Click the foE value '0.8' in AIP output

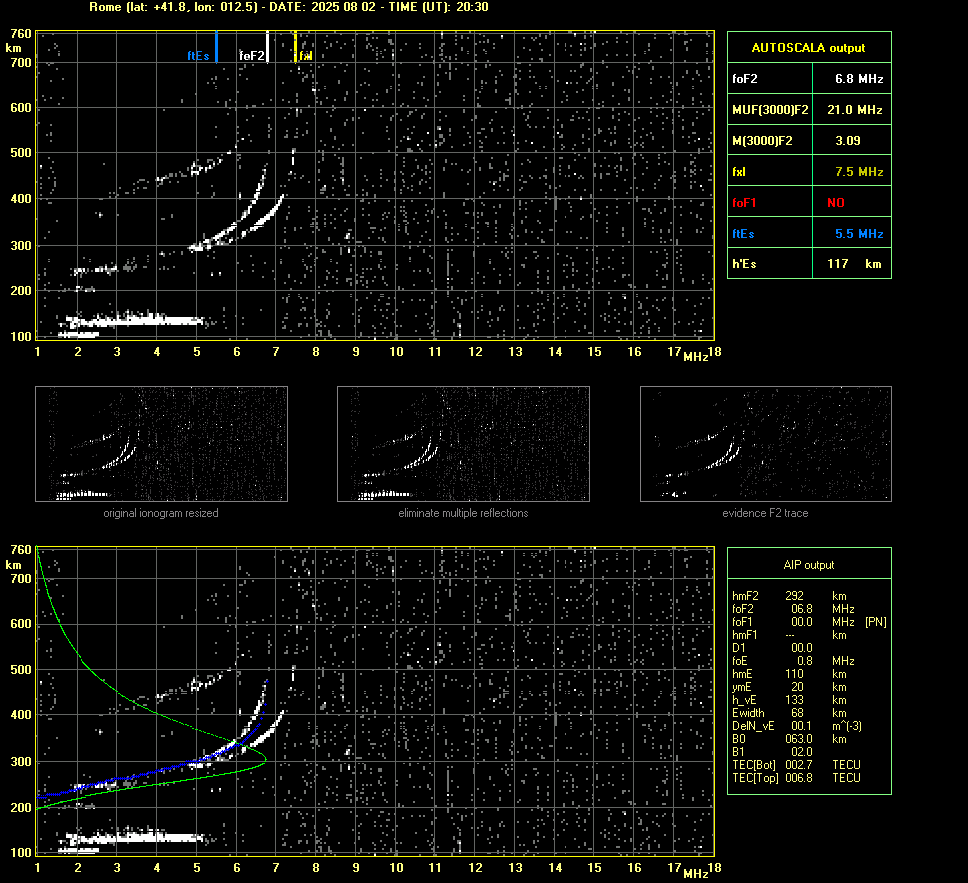[805, 661]
